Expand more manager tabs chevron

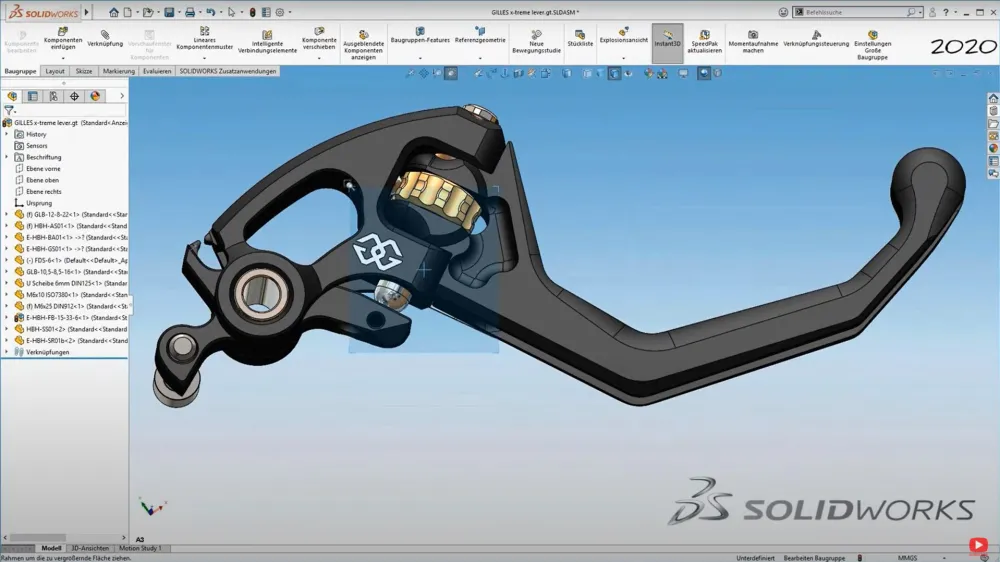(x=122, y=96)
